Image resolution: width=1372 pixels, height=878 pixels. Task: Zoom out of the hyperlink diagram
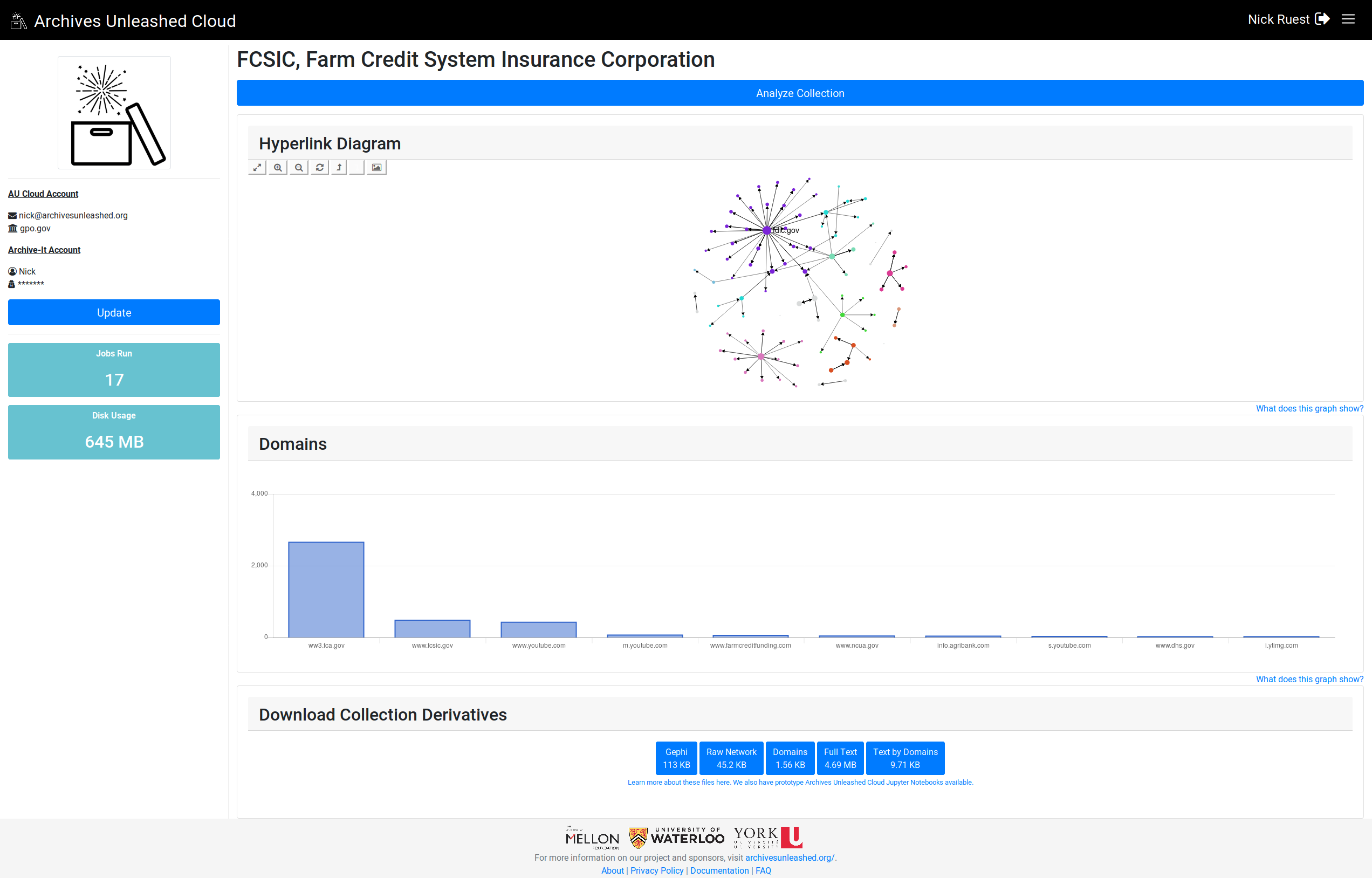[299, 168]
